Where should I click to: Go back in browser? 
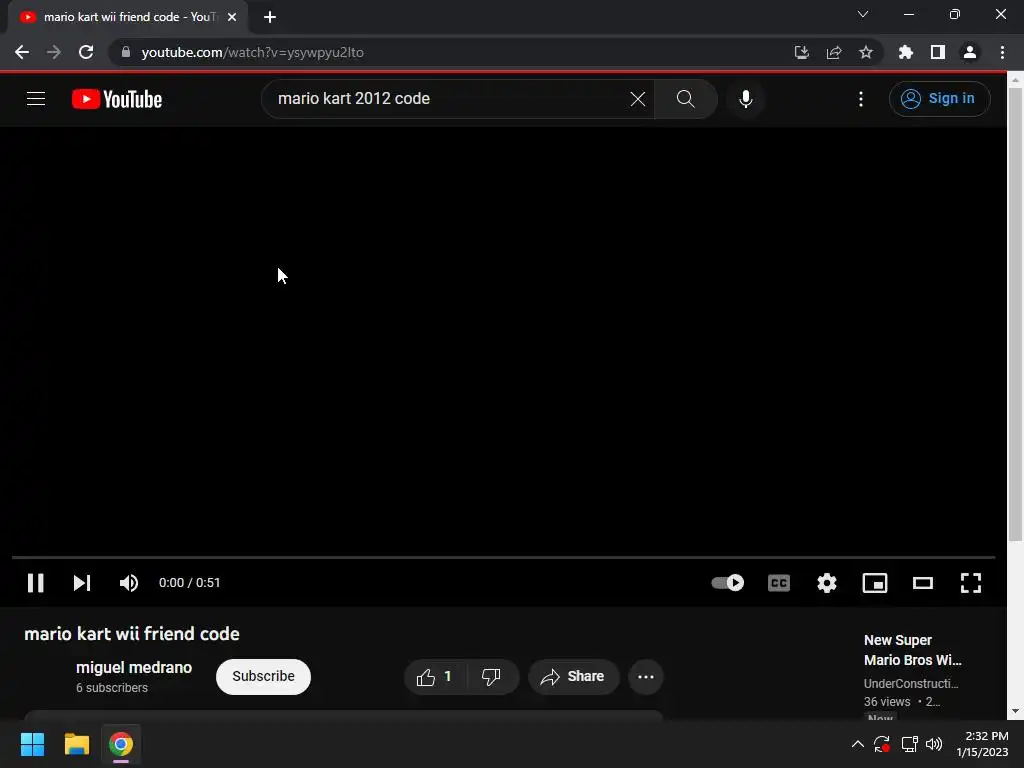(x=22, y=52)
